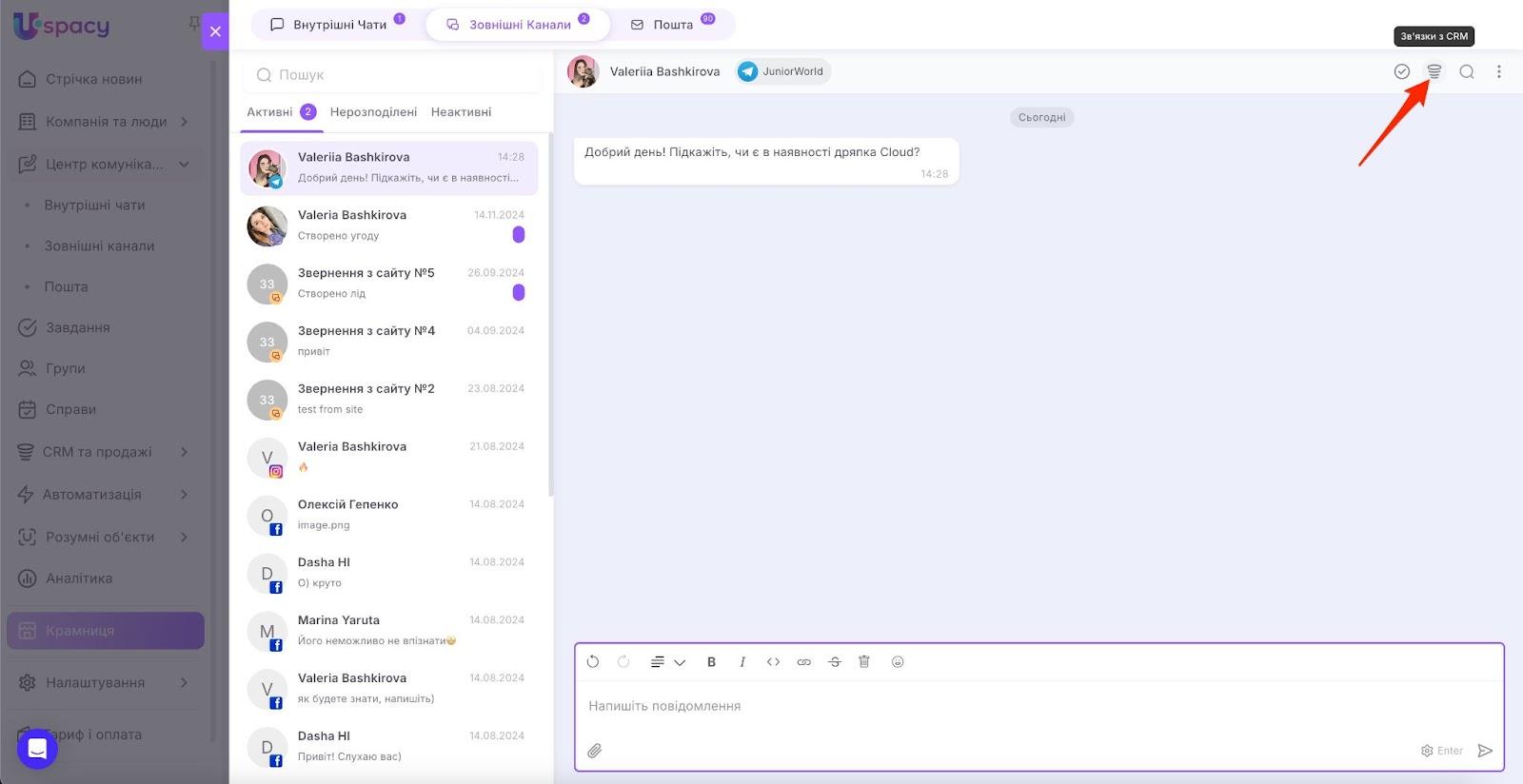Open the Enter send-key settings

point(1442,751)
